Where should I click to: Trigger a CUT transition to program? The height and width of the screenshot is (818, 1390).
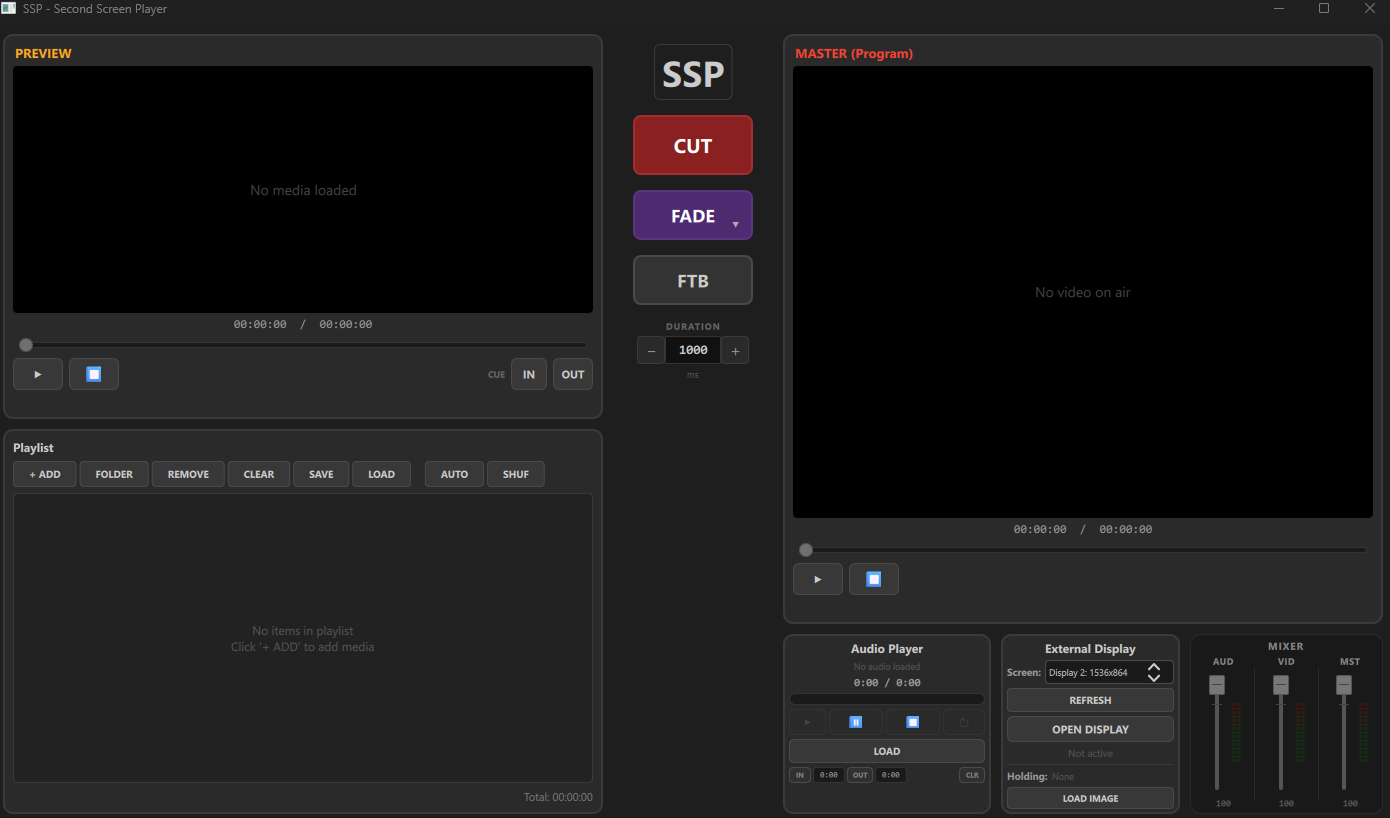click(x=693, y=145)
